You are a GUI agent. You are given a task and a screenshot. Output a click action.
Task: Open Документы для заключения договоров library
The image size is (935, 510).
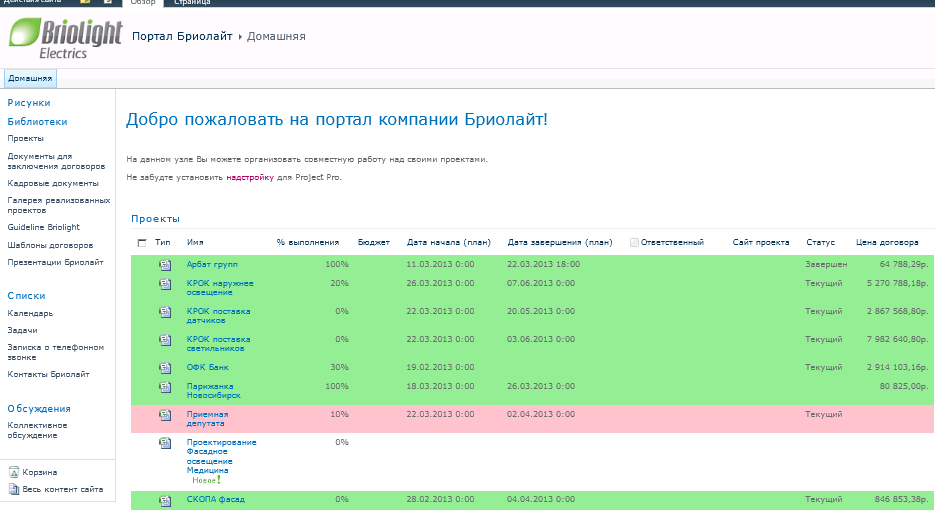pyautogui.click(x=56, y=161)
